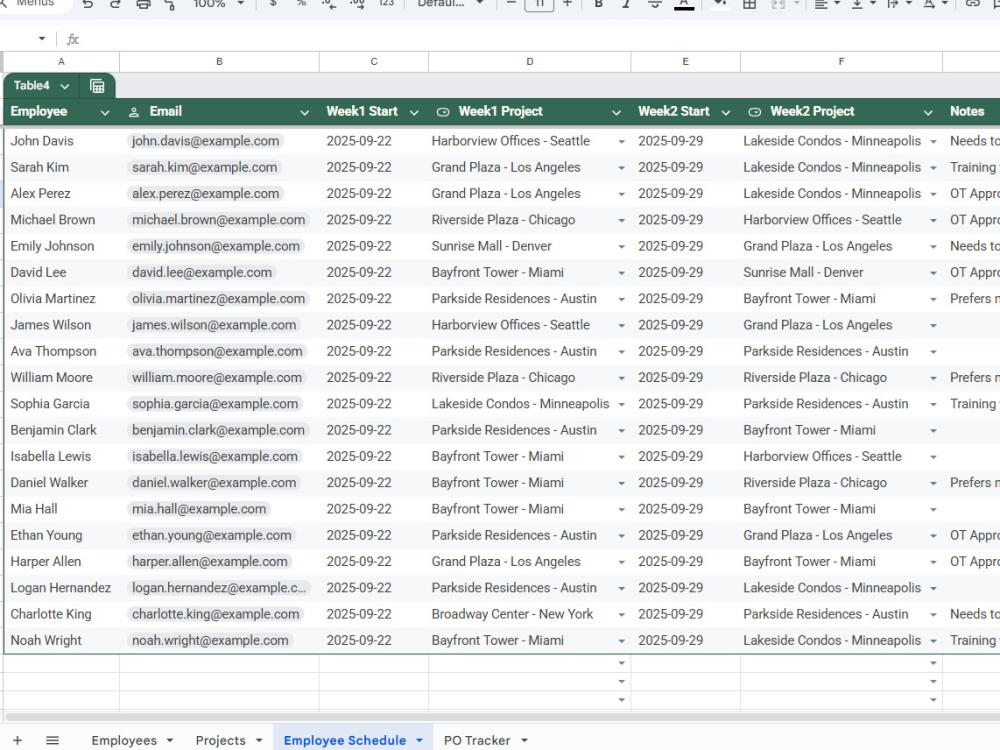The width and height of the screenshot is (1000, 750).
Task: Open the PO Tracker tab options arrow
Action: [524, 740]
